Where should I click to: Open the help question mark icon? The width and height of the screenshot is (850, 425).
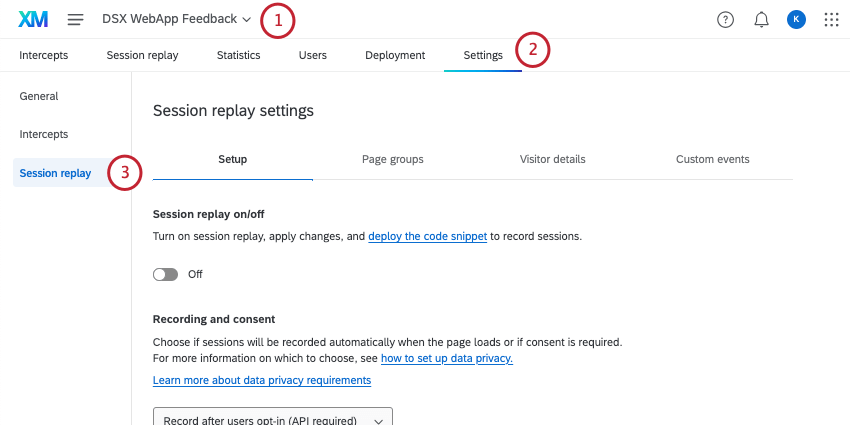pyautogui.click(x=725, y=20)
